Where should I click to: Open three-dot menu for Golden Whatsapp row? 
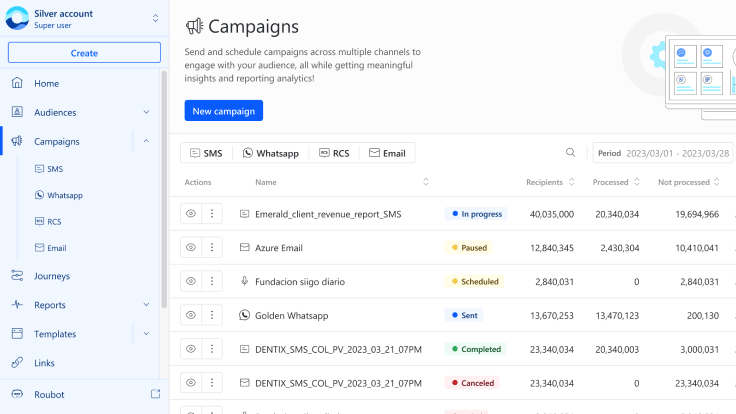[x=211, y=315]
